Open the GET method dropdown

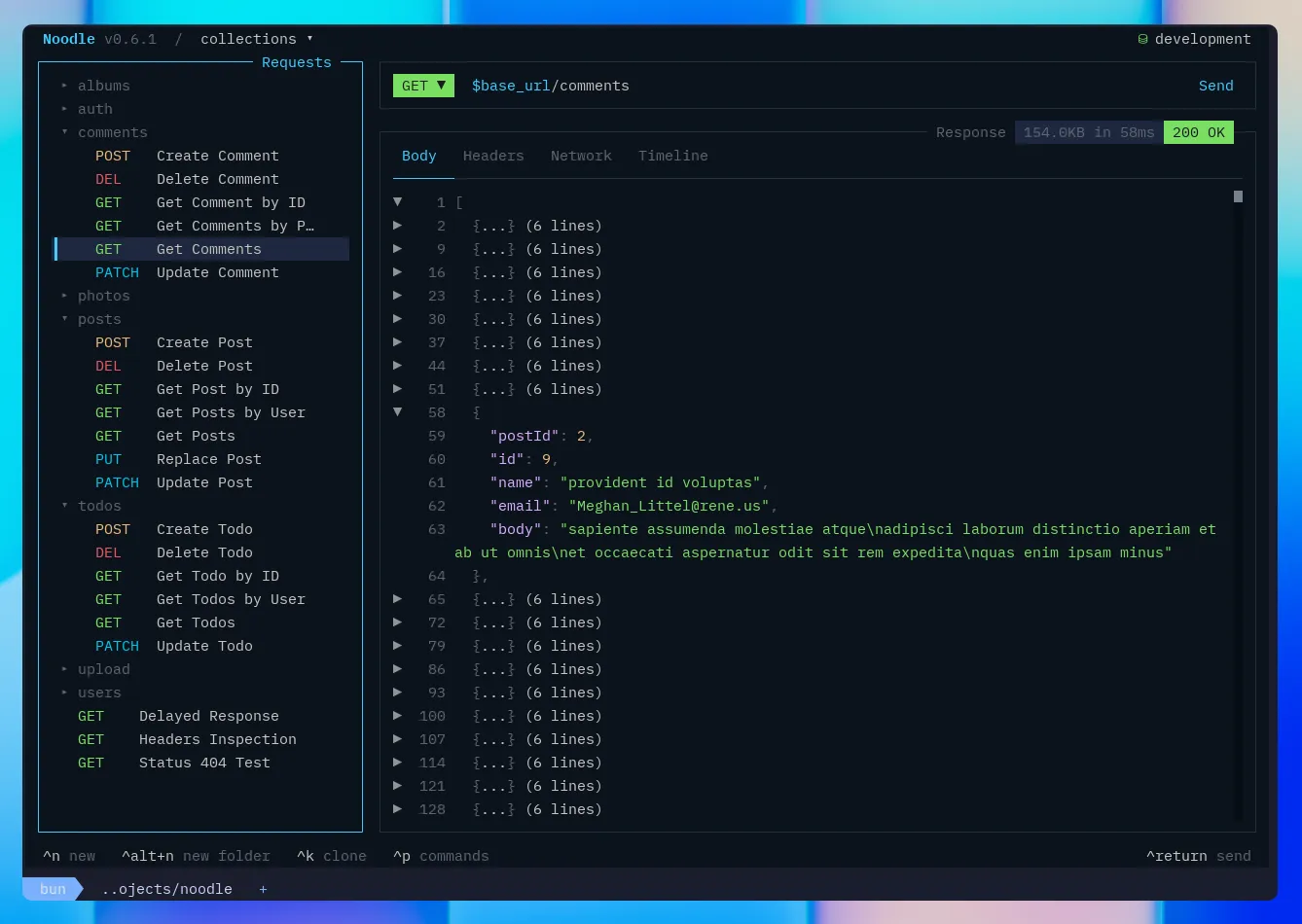[423, 86]
